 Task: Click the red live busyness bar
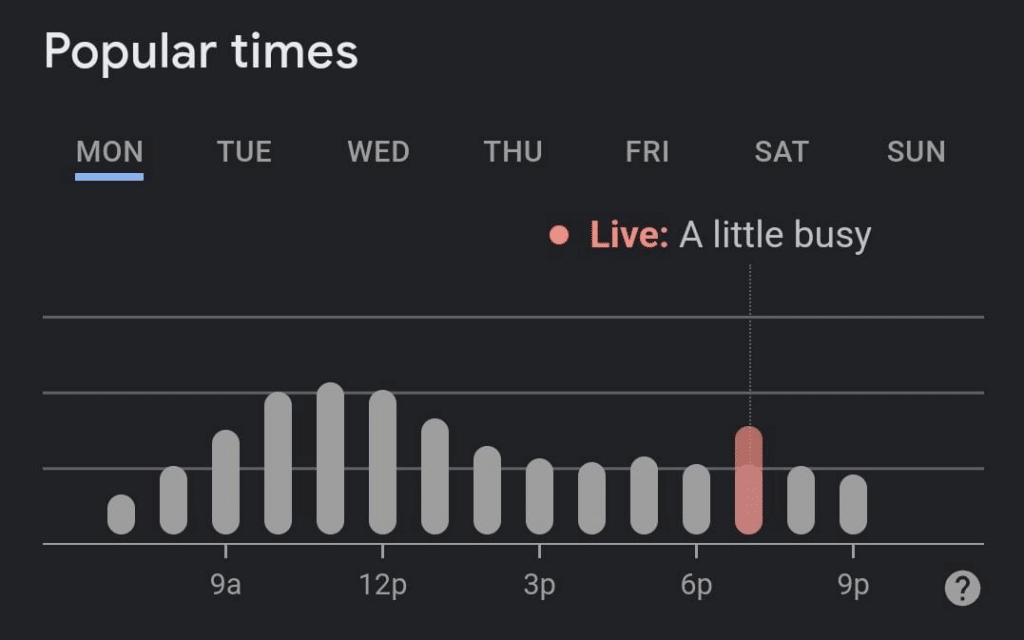point(748,481)
